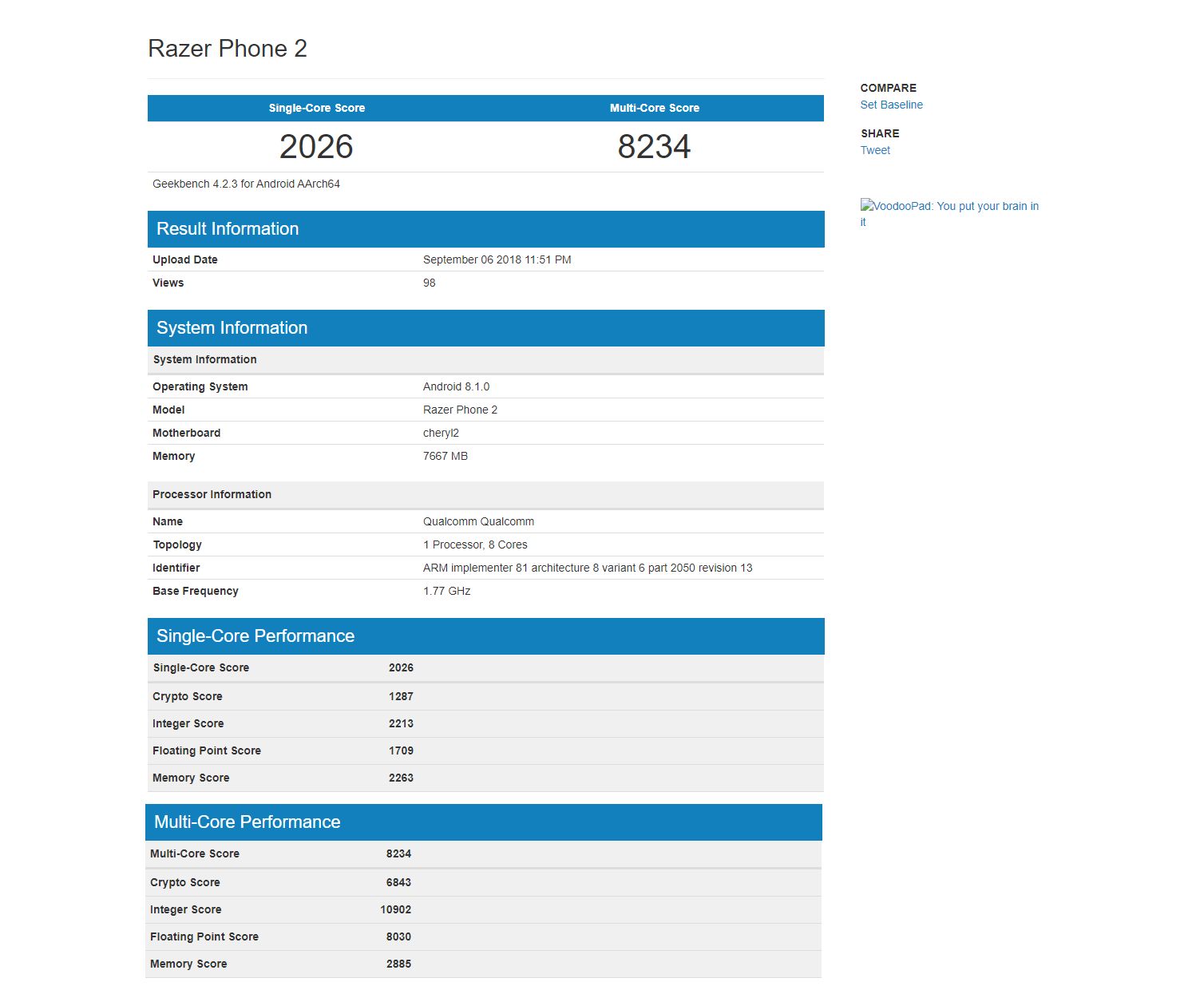Click the Topology label

[177, 544]
